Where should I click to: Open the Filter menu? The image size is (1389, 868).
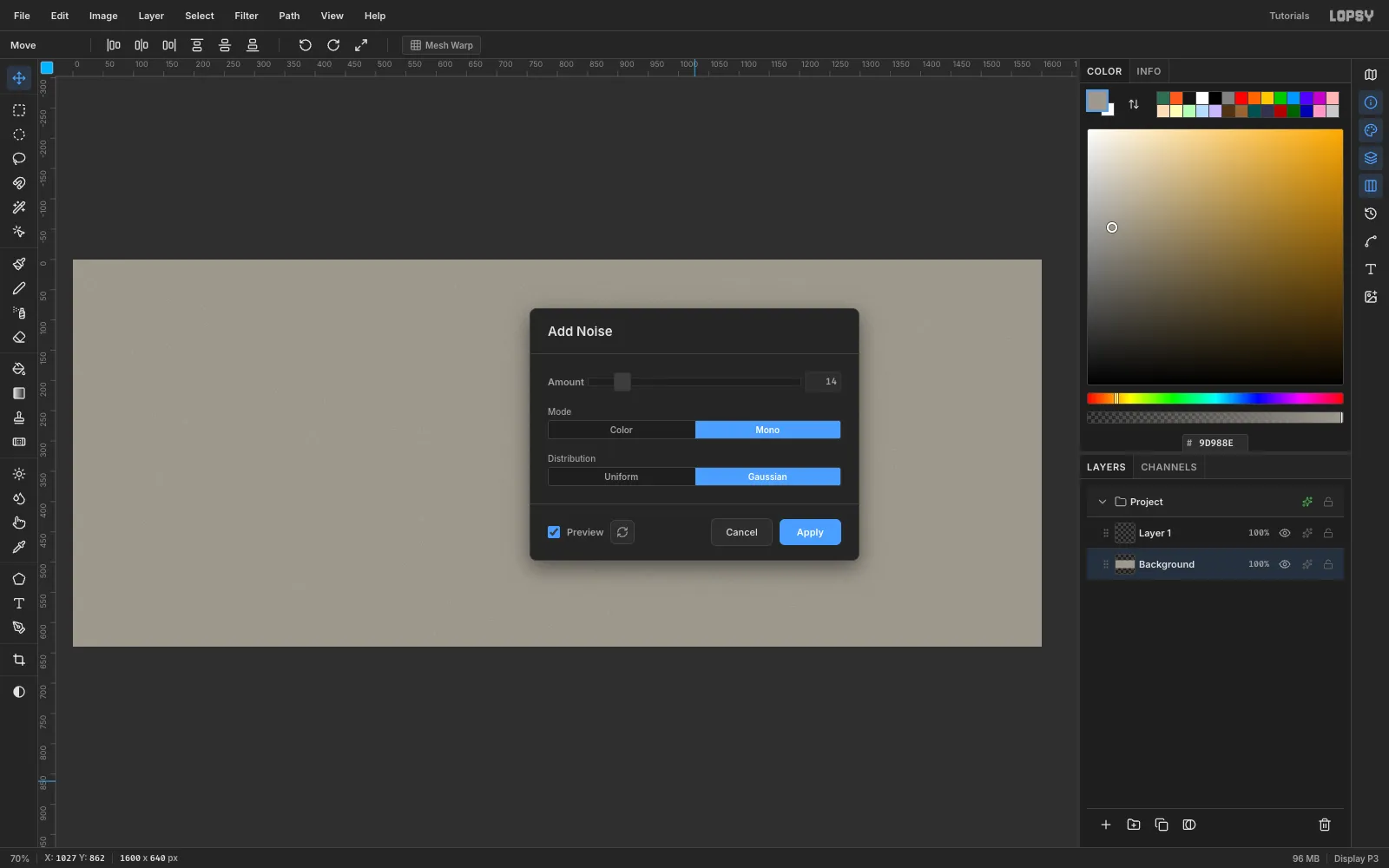point(247,16)
